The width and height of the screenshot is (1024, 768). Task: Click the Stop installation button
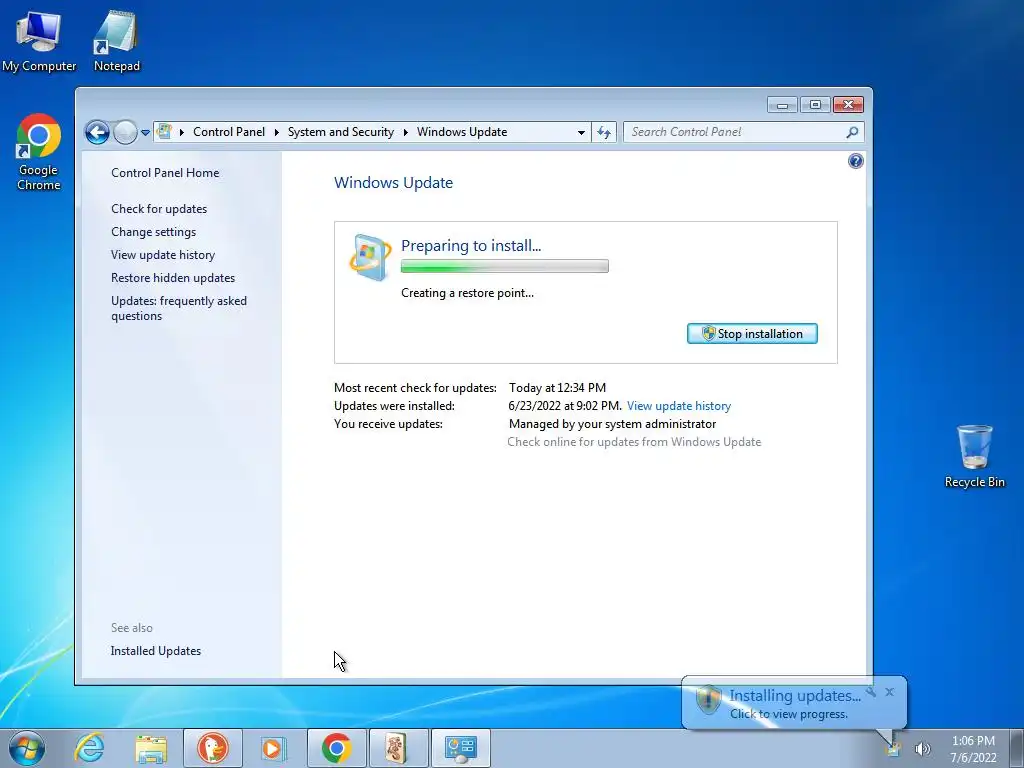coord(752,334)
